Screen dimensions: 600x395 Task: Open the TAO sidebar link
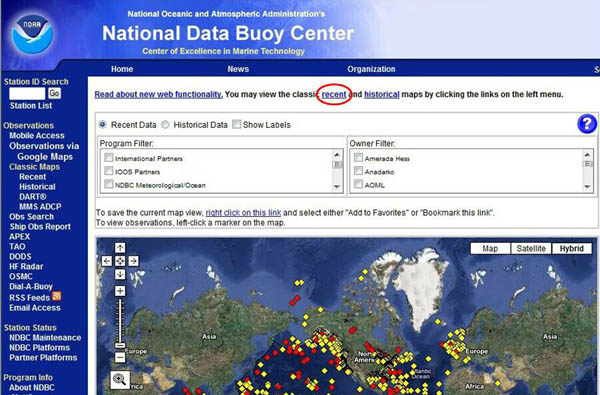(x=17, y=246)
